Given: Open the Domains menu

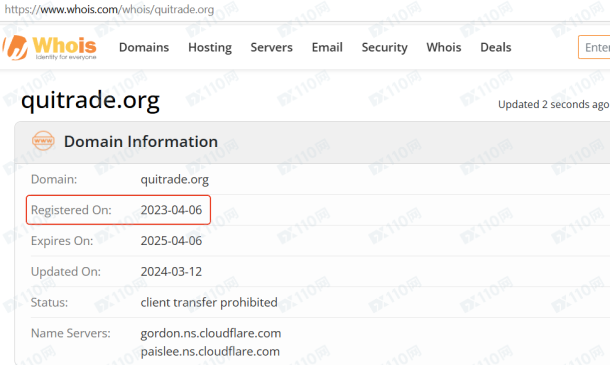Looking at the screenshot, I should click(x=144, y=47).
